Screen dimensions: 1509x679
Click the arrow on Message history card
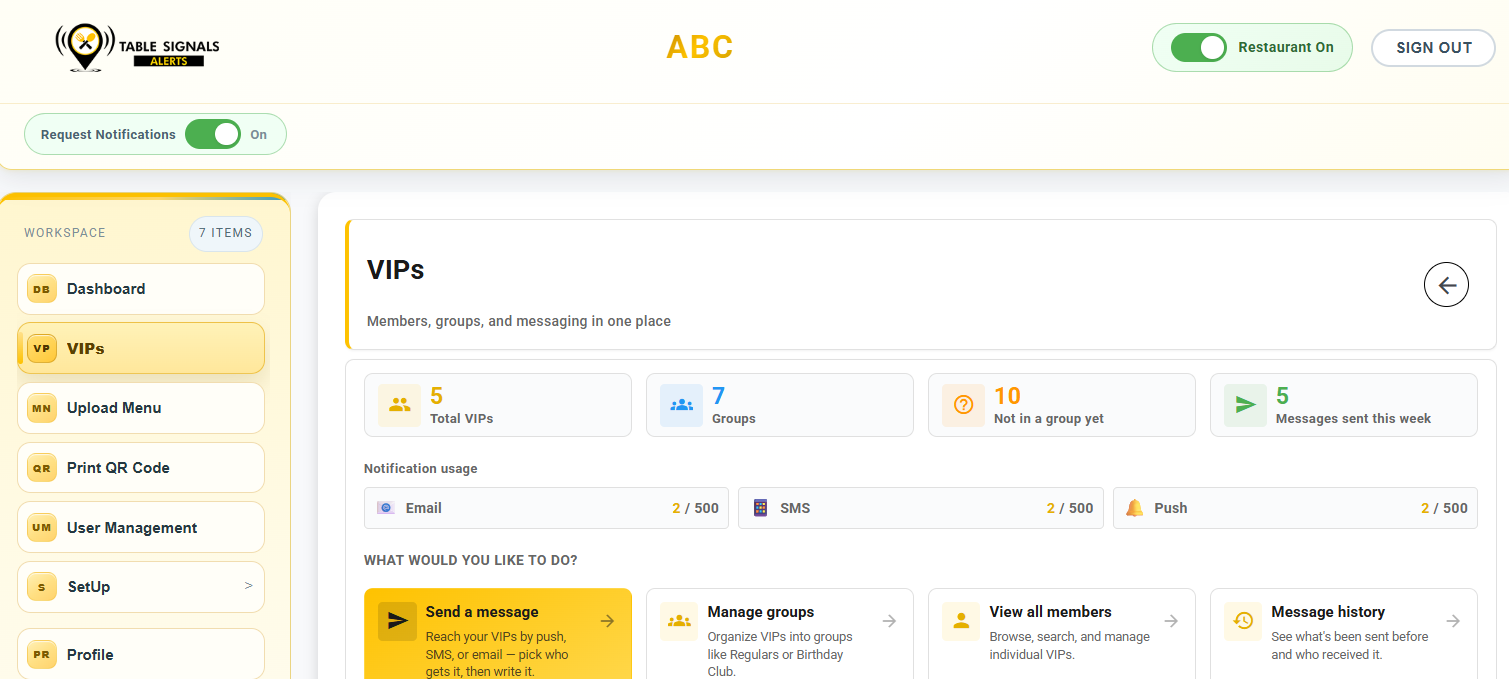click(1453, 621)
